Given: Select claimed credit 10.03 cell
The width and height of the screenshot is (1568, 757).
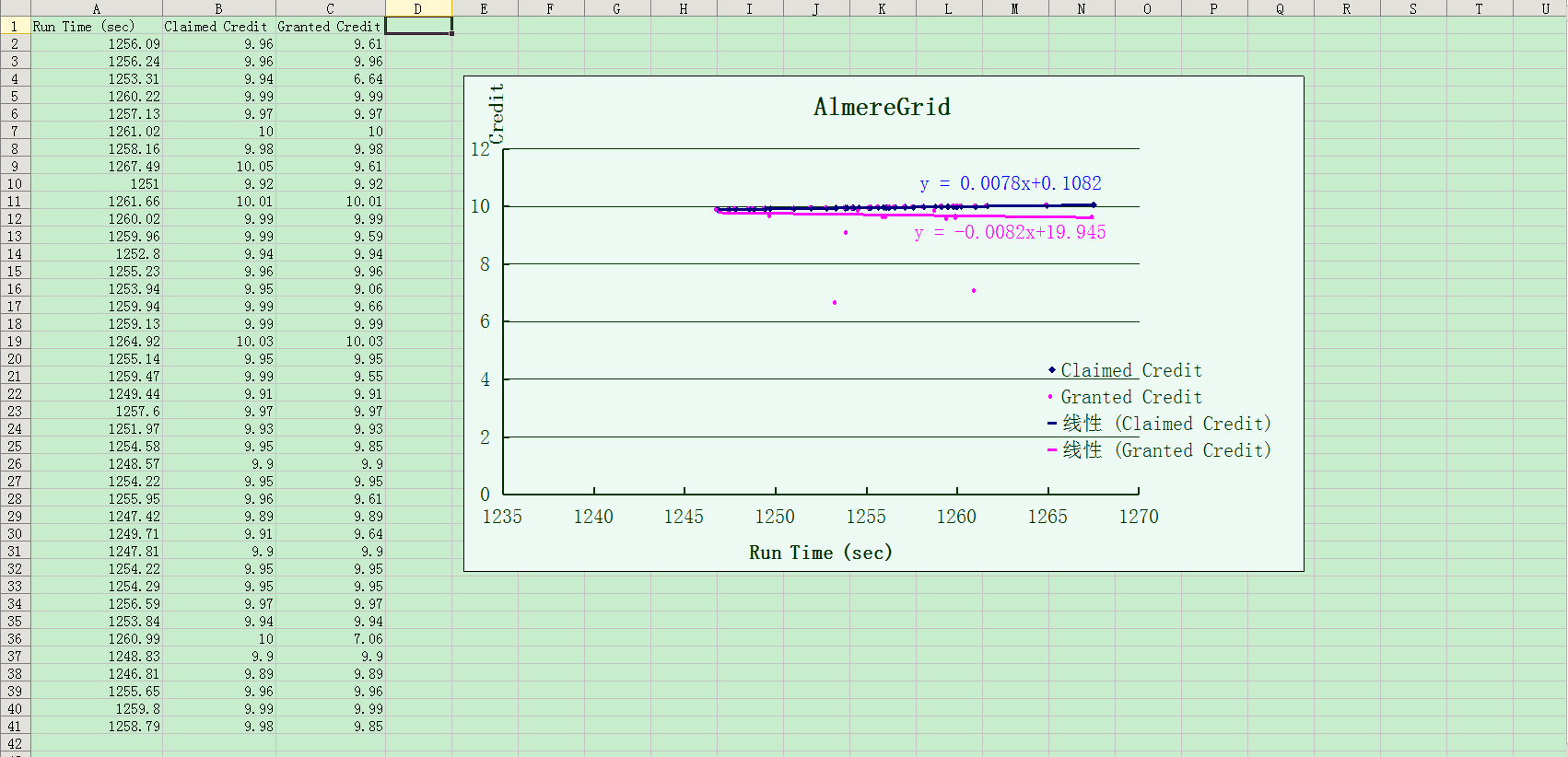Looking at the screenshot, I should click(218, 341).
